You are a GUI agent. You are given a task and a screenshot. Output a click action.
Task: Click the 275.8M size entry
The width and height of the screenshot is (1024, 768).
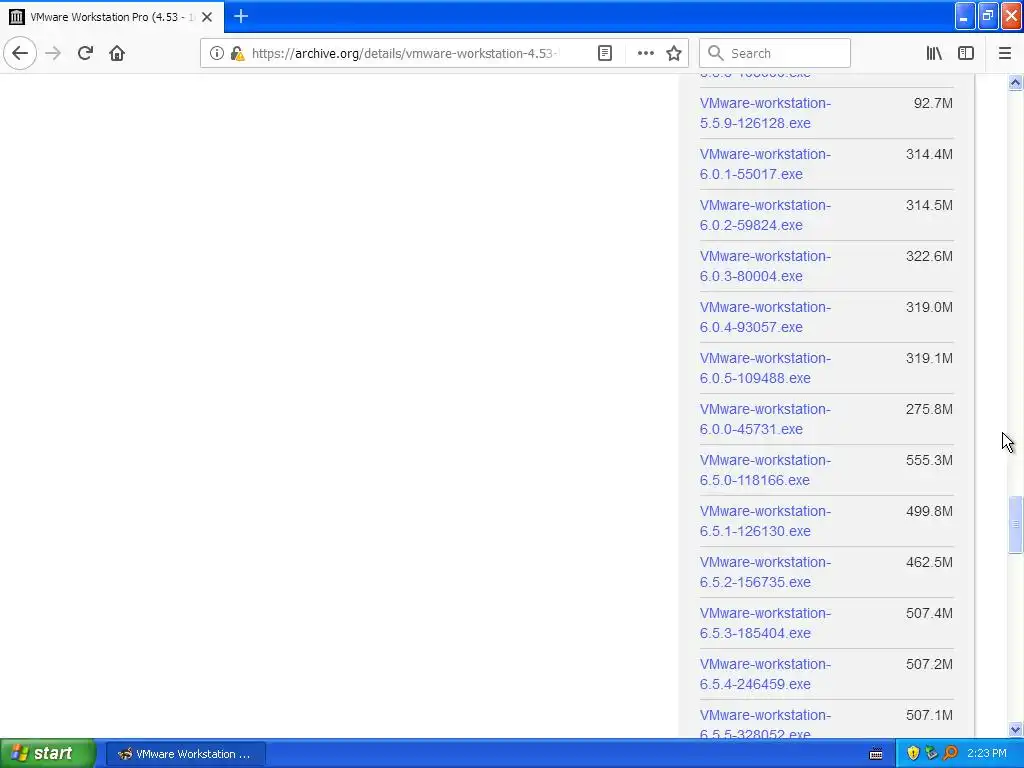click(x=929, y=409)
